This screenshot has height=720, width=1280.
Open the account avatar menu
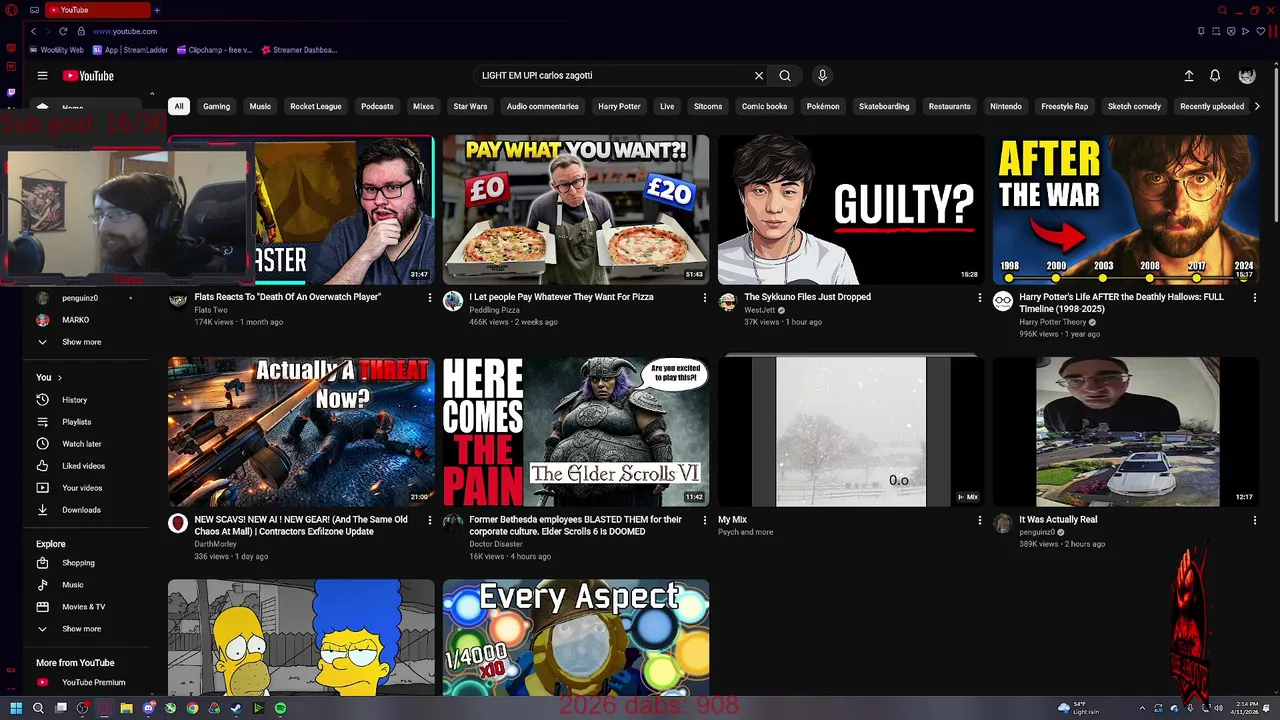tap(1247, 76)
